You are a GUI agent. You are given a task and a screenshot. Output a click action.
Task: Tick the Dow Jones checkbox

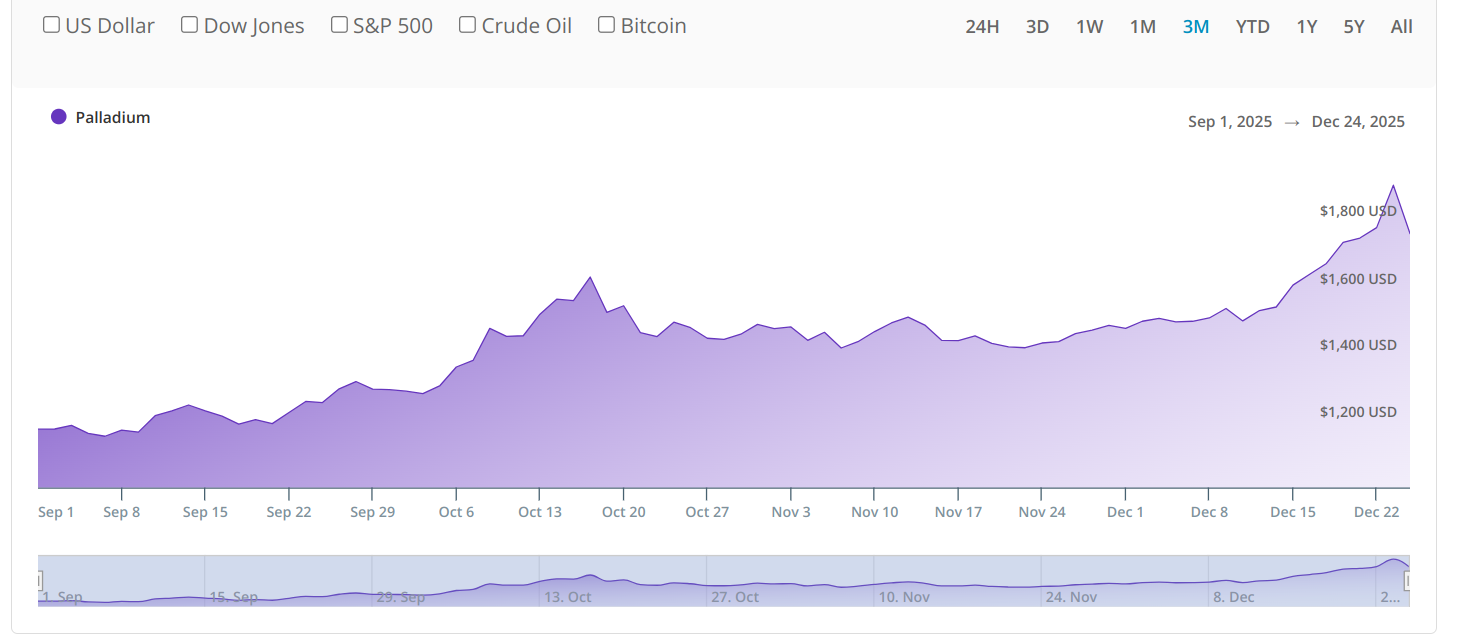click(189, 25)
